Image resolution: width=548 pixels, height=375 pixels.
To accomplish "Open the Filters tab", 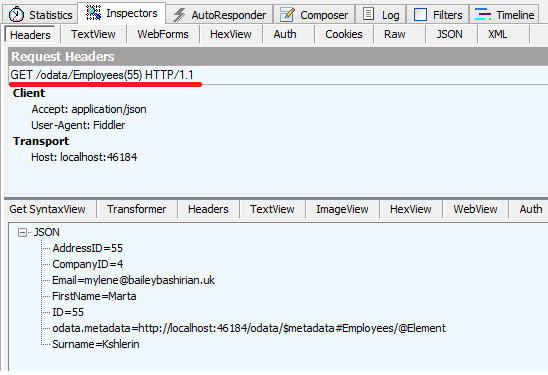I will [x=438, y=15].
